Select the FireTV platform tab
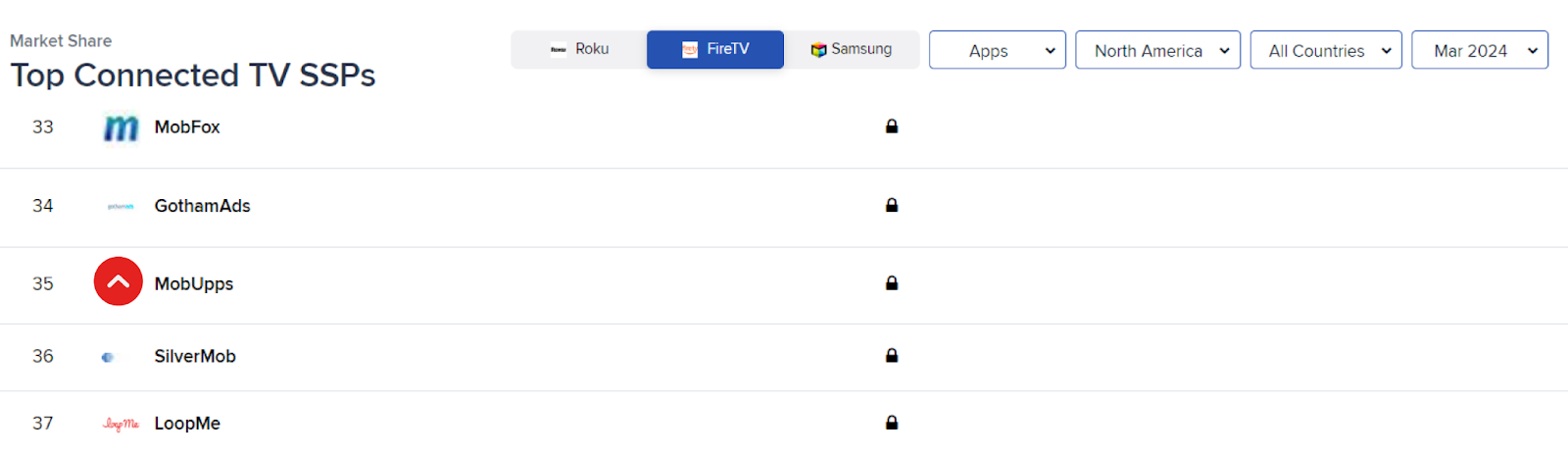 point(715,49)
